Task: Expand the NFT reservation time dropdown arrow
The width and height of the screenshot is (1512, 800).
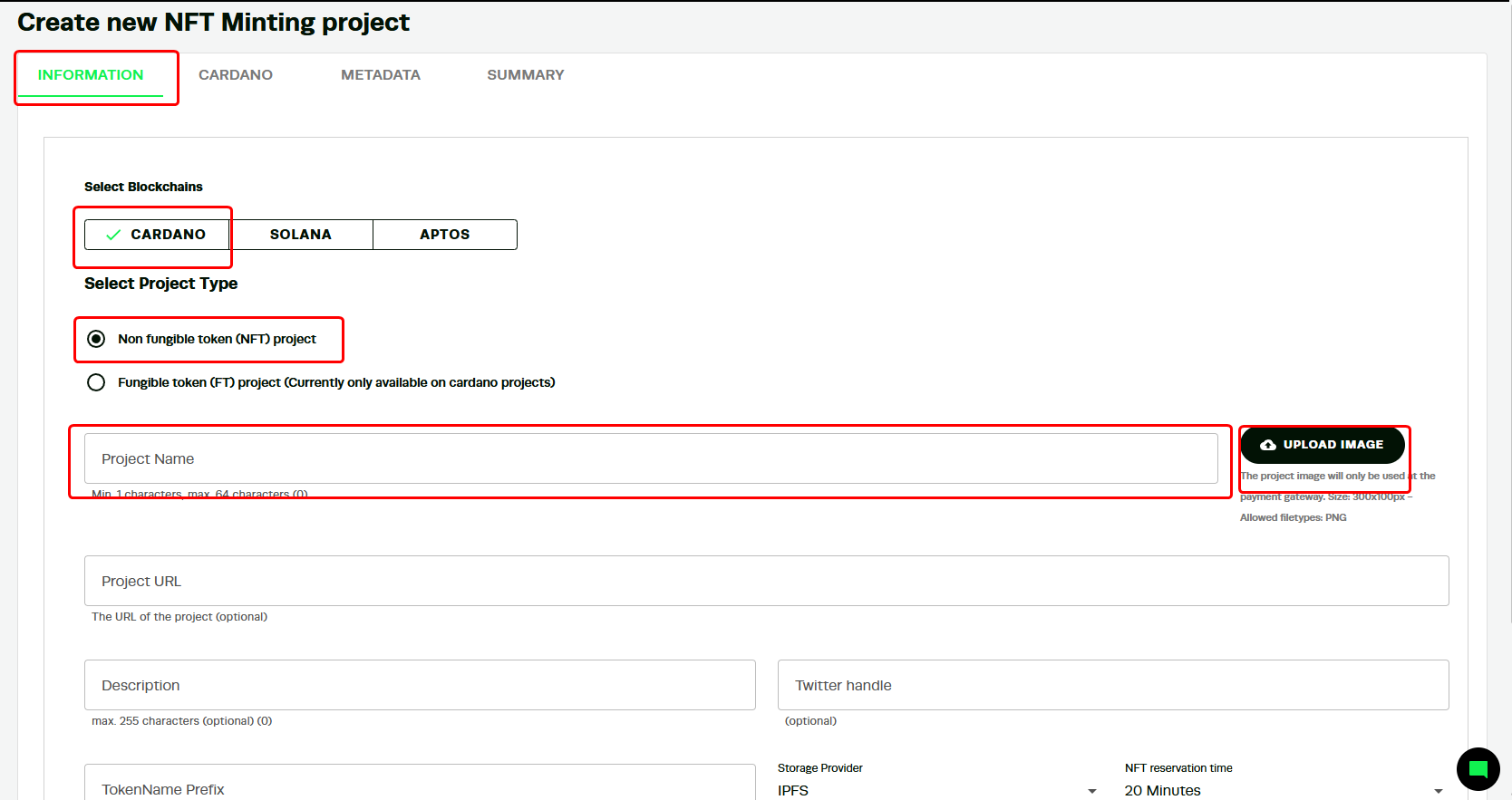Action: click(1438, 791)
